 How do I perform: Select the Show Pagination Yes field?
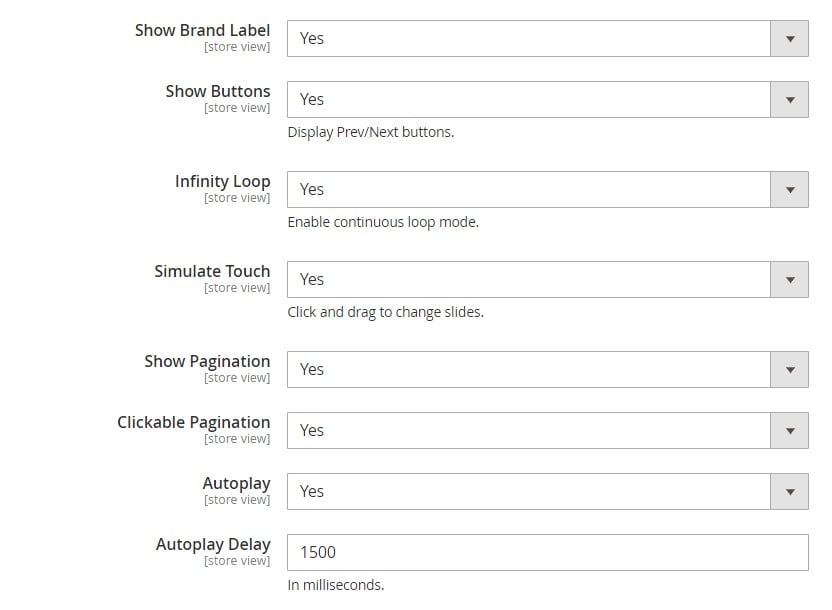548,370
